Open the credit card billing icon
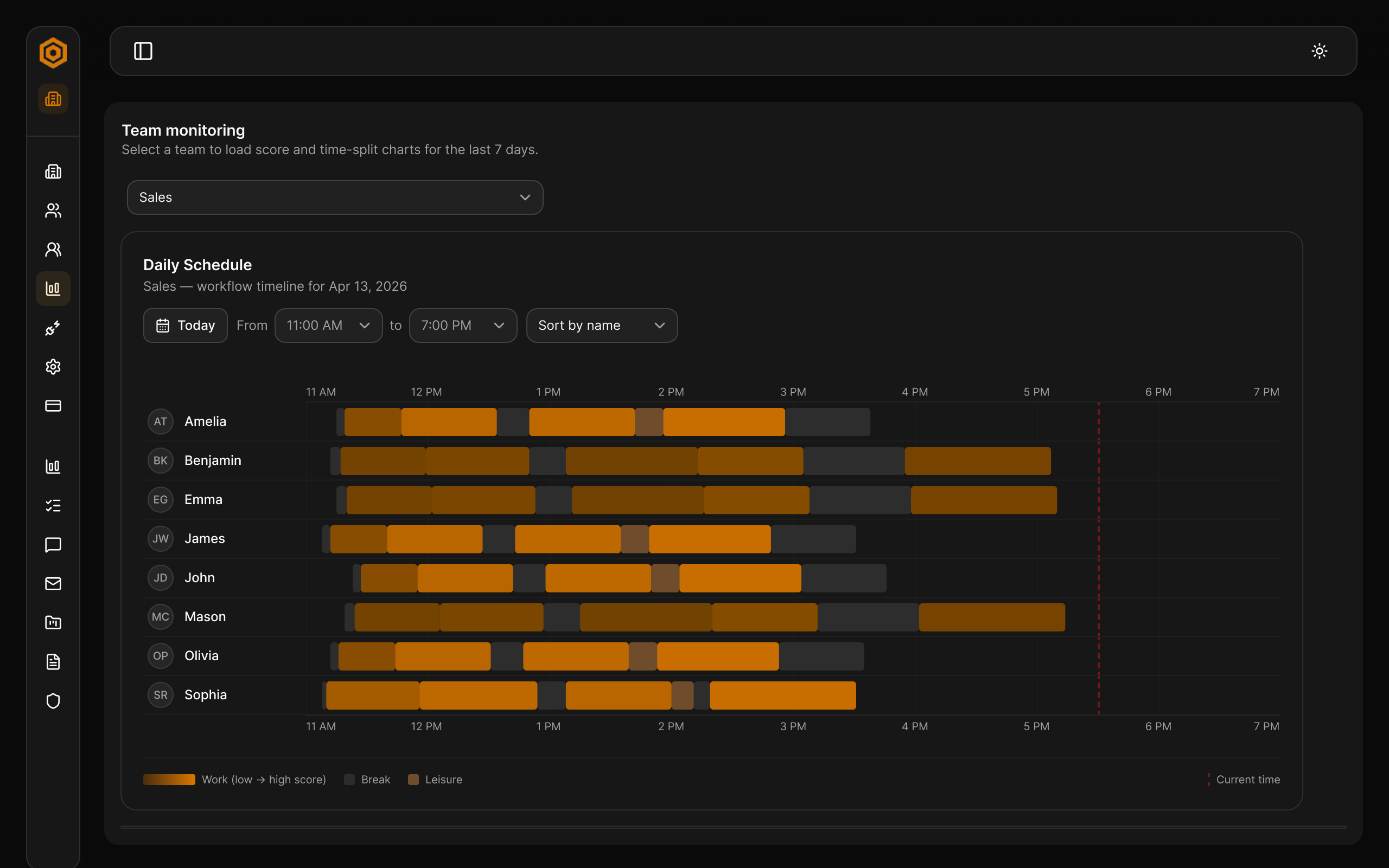Screen dimensions: 1389x868 [53, 406]
